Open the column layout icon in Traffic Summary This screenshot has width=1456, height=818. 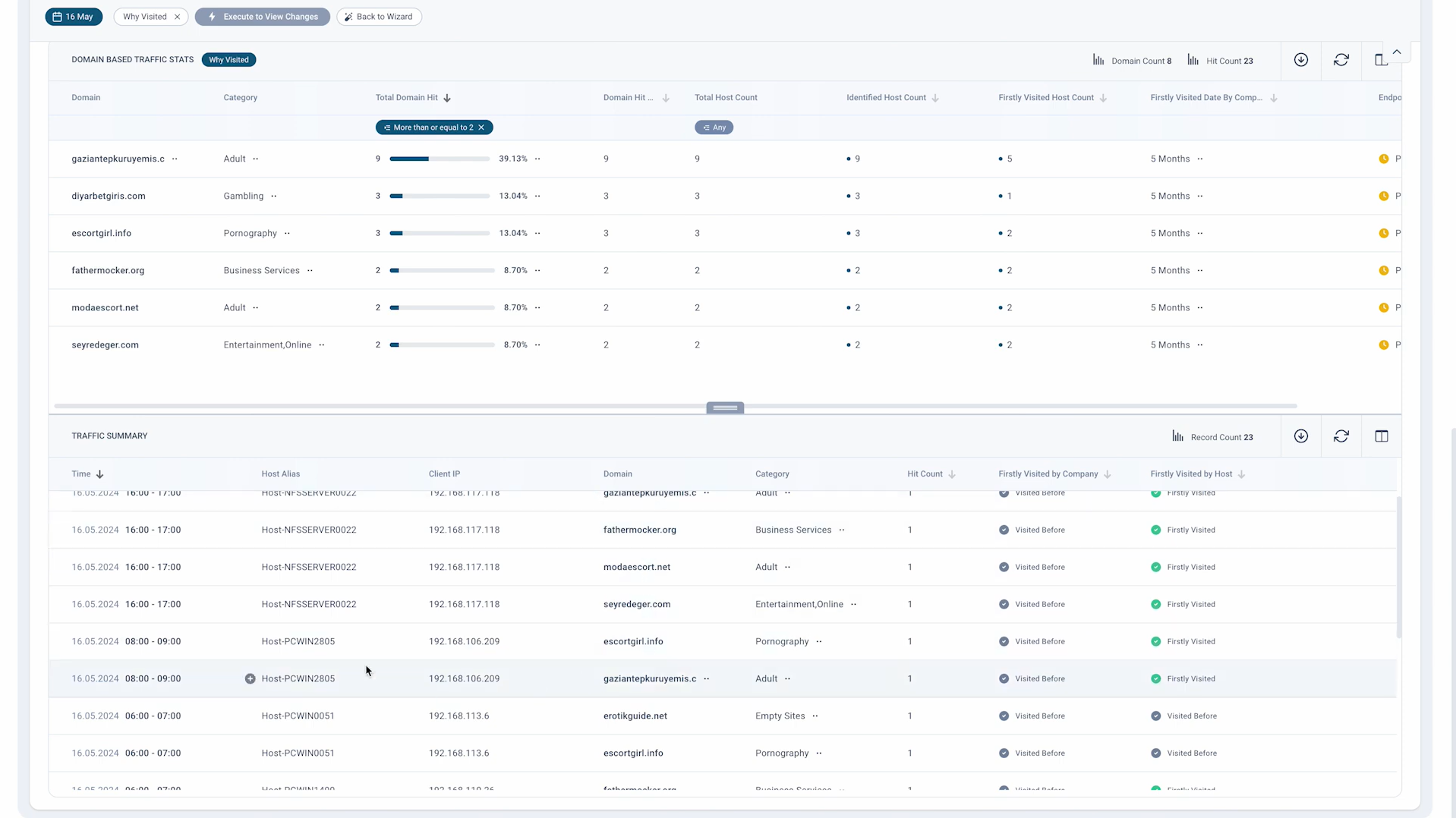[1381, 436]
